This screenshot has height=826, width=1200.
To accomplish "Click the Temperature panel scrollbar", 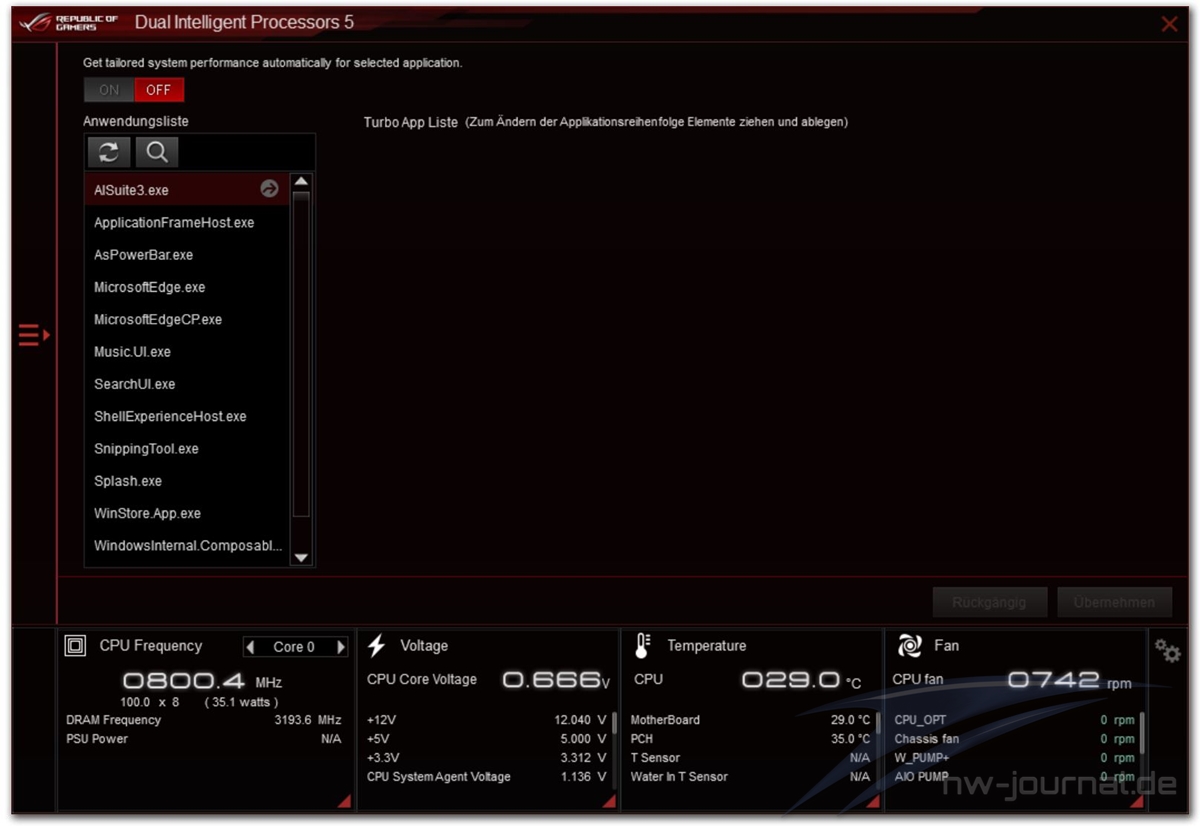I will tap(877, 724).
